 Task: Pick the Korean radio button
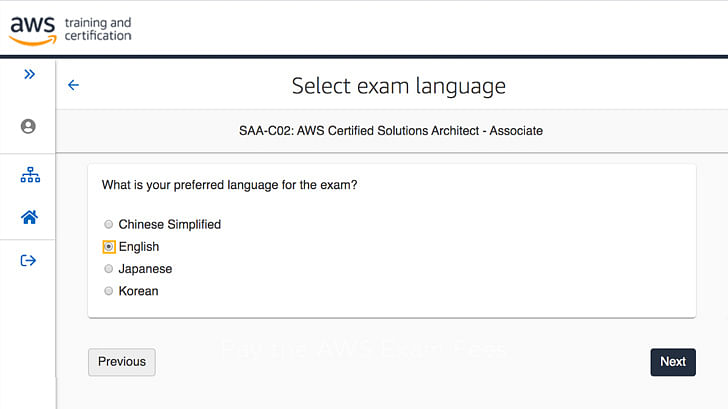coord(109,291)
